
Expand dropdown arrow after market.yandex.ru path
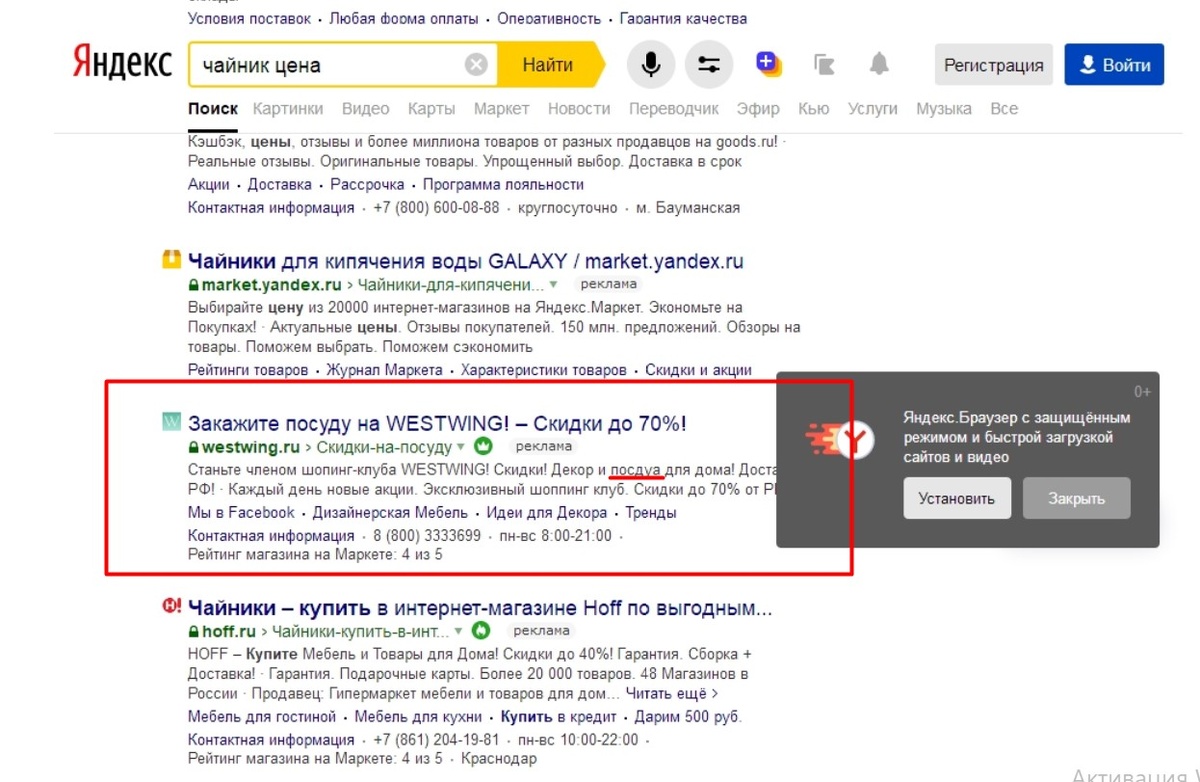click(x=554, y=285)
